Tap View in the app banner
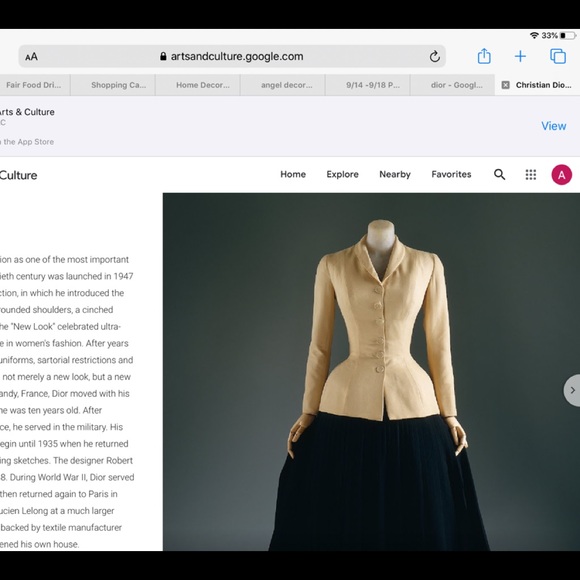Image resolution: width=580 pixels, height=580 pixels. [554, 126]
